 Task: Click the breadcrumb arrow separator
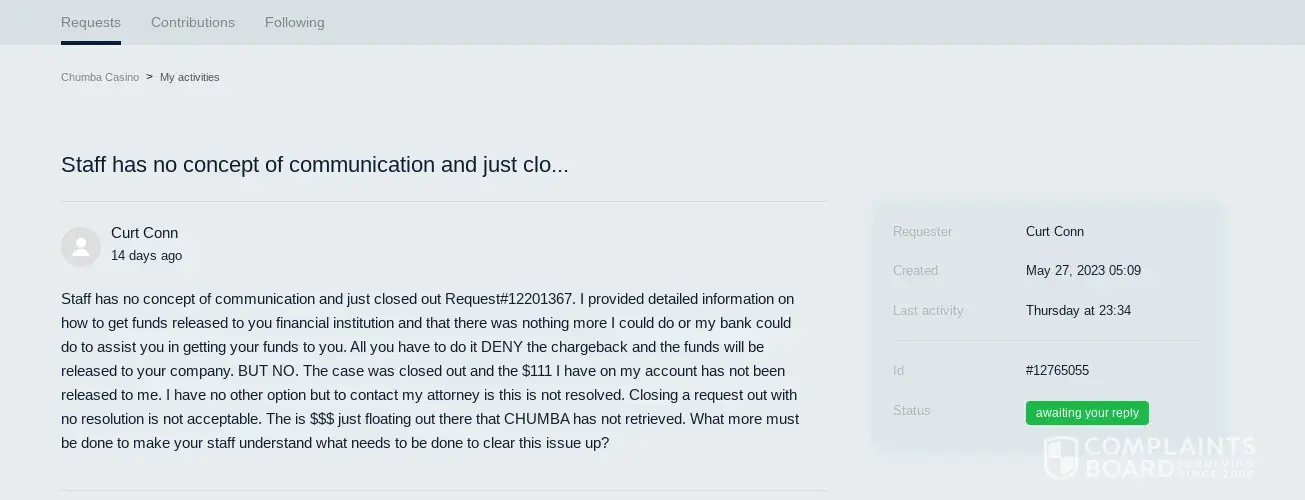[149, 77]
